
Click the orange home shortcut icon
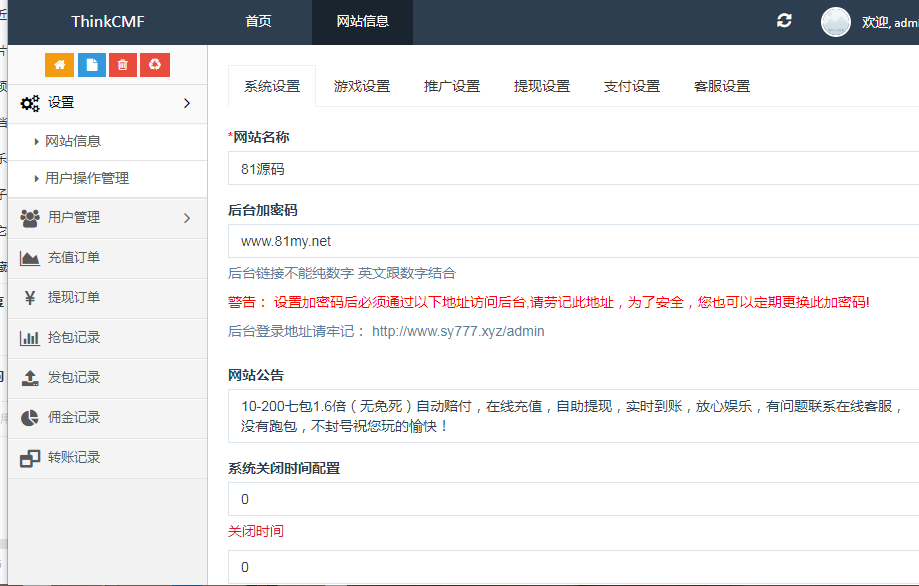(x=60, y=65)
